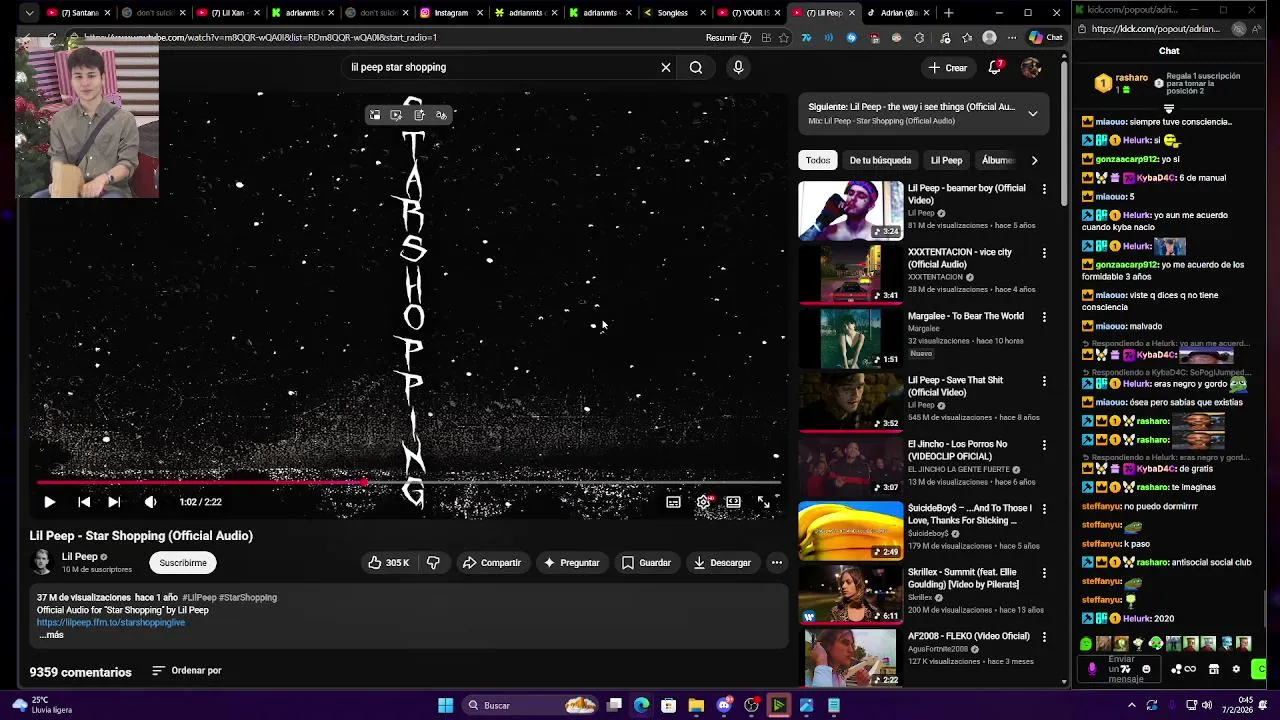Open the browser profile icon
Viewport: 1280px width, 720px height.
point(989,38)
